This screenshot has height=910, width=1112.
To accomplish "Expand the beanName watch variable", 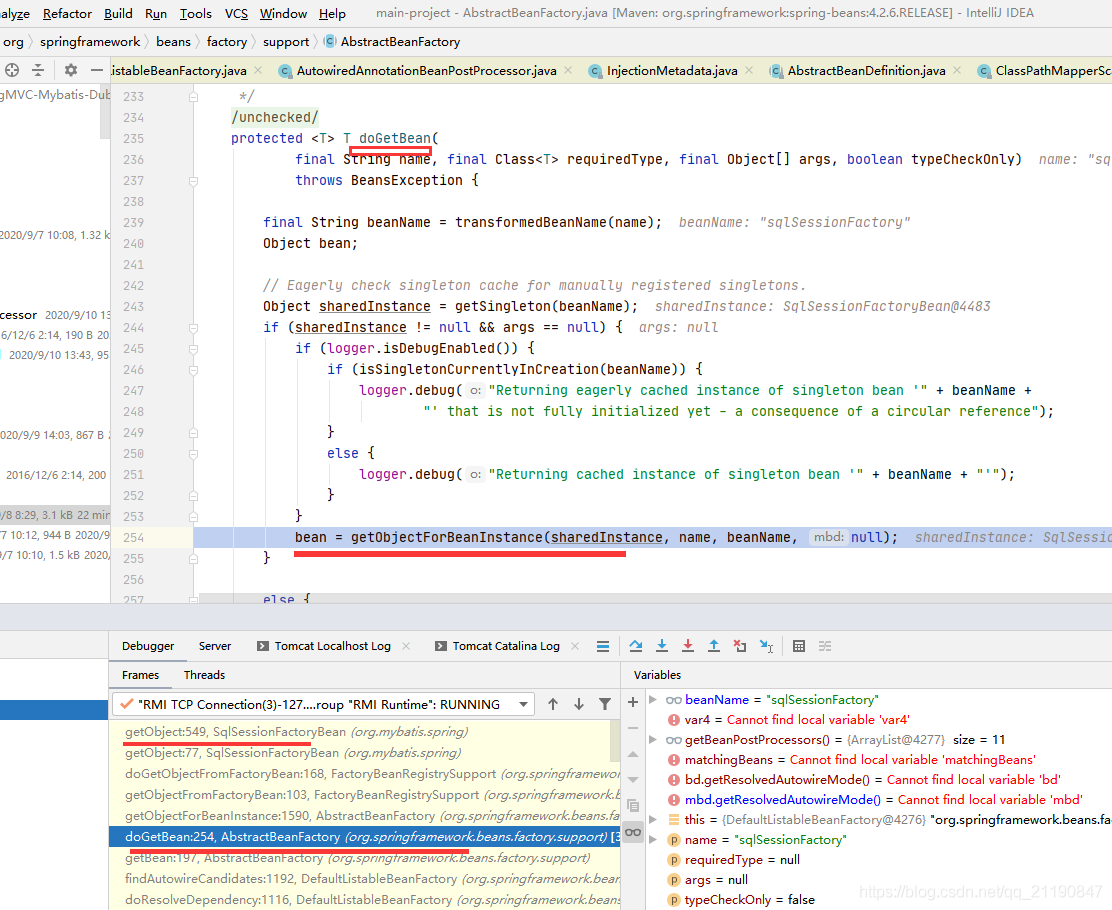I will pyautogui.click(x=653, y=699).
